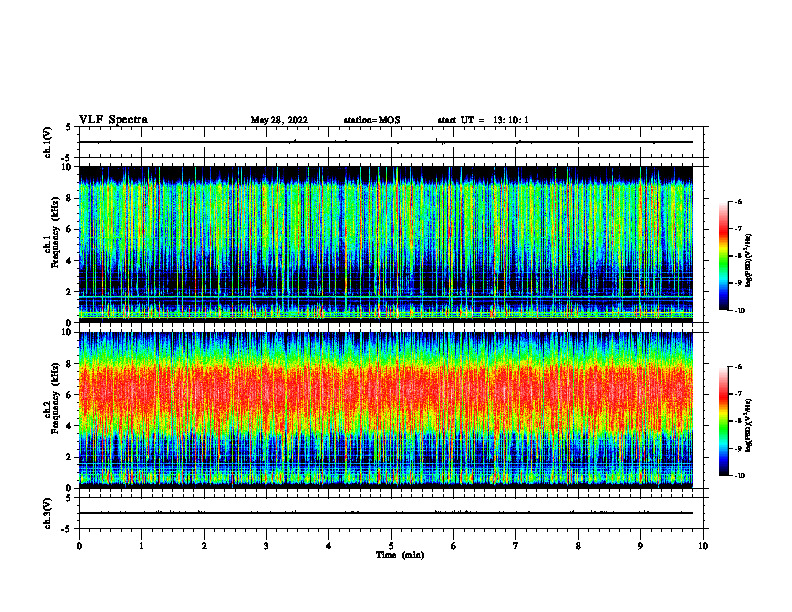Click the 'ch.1(V)' axis label at the top
The width and height of the screenshot is (792, 612).
(48, 142)
